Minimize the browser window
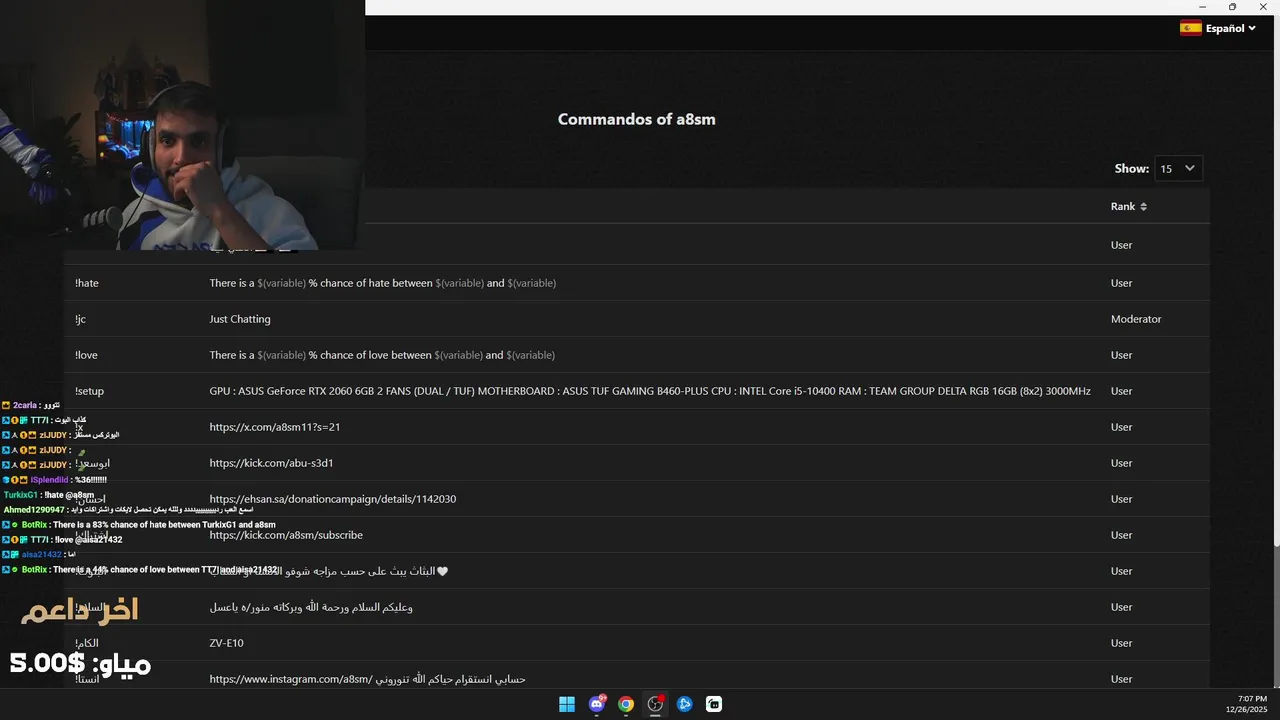 pyautogui.click(x=1203, y=7)
